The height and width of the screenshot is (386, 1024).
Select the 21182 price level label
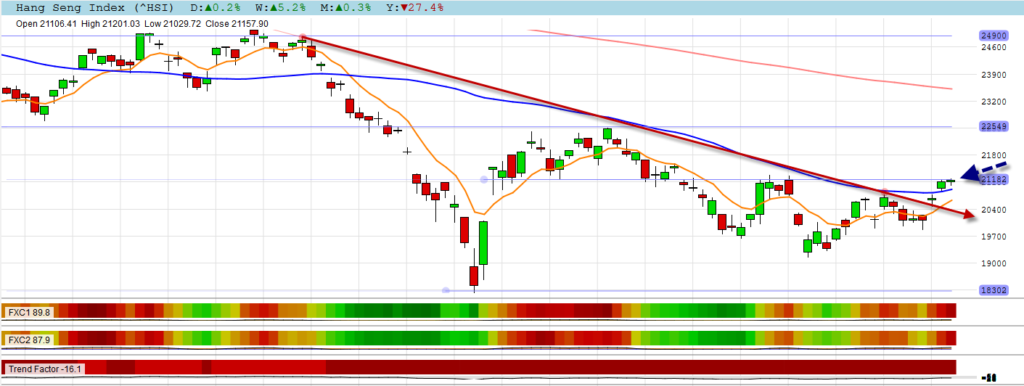(x=993, y=180)
